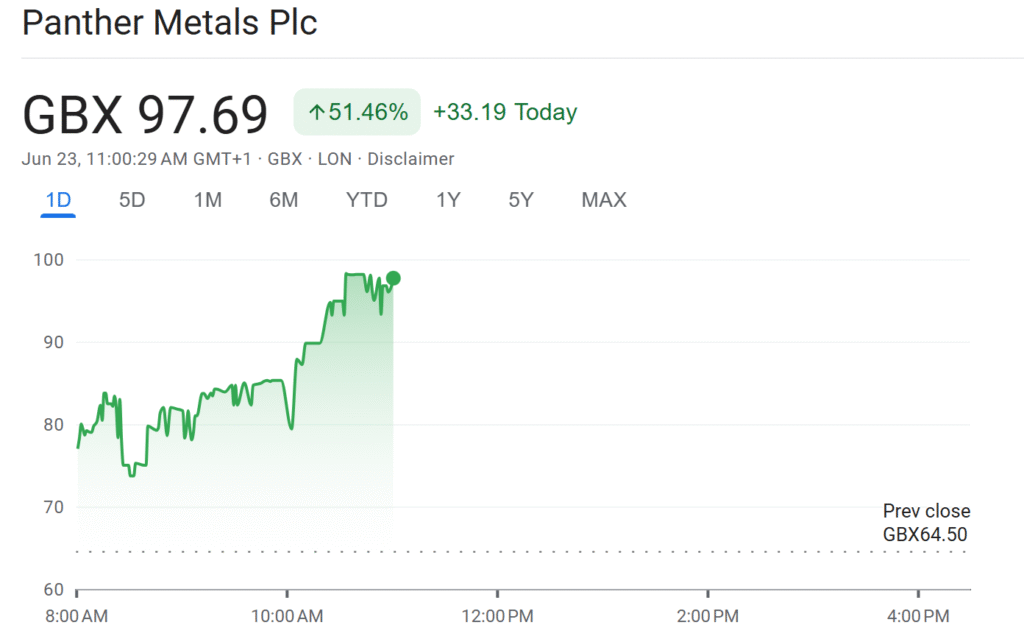Click the Prev close GBX64.50 label
This screenshot has height=639, width=1024.
click(925, 523)
